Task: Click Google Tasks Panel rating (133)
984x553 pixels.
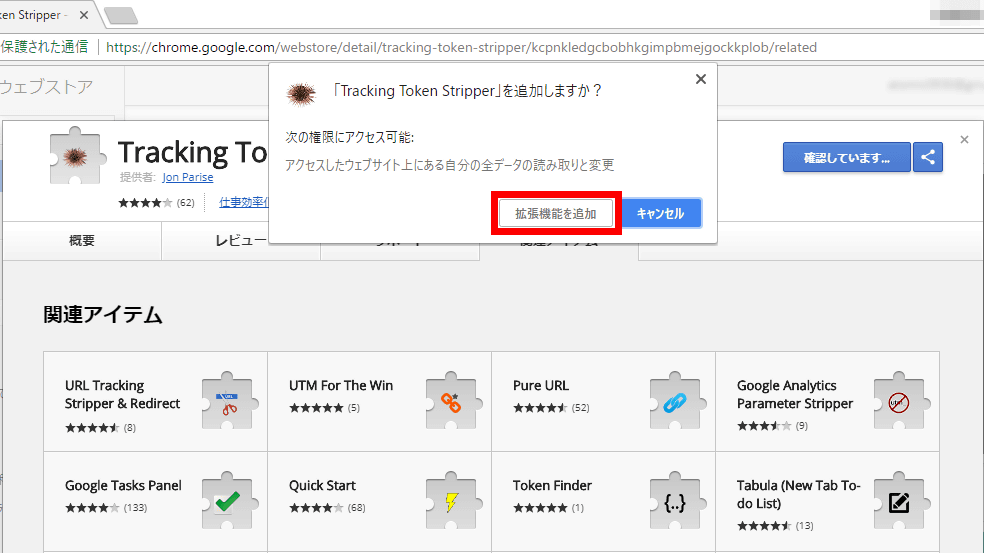Action: pyautogui.click(x=106, y=507)
